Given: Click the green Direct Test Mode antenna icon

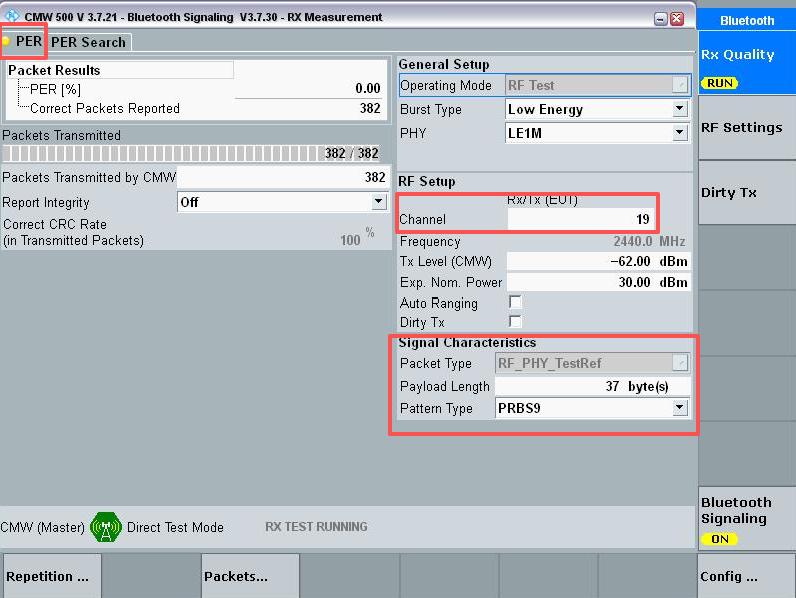Looking at the screenshot, I should click(106, 527).
